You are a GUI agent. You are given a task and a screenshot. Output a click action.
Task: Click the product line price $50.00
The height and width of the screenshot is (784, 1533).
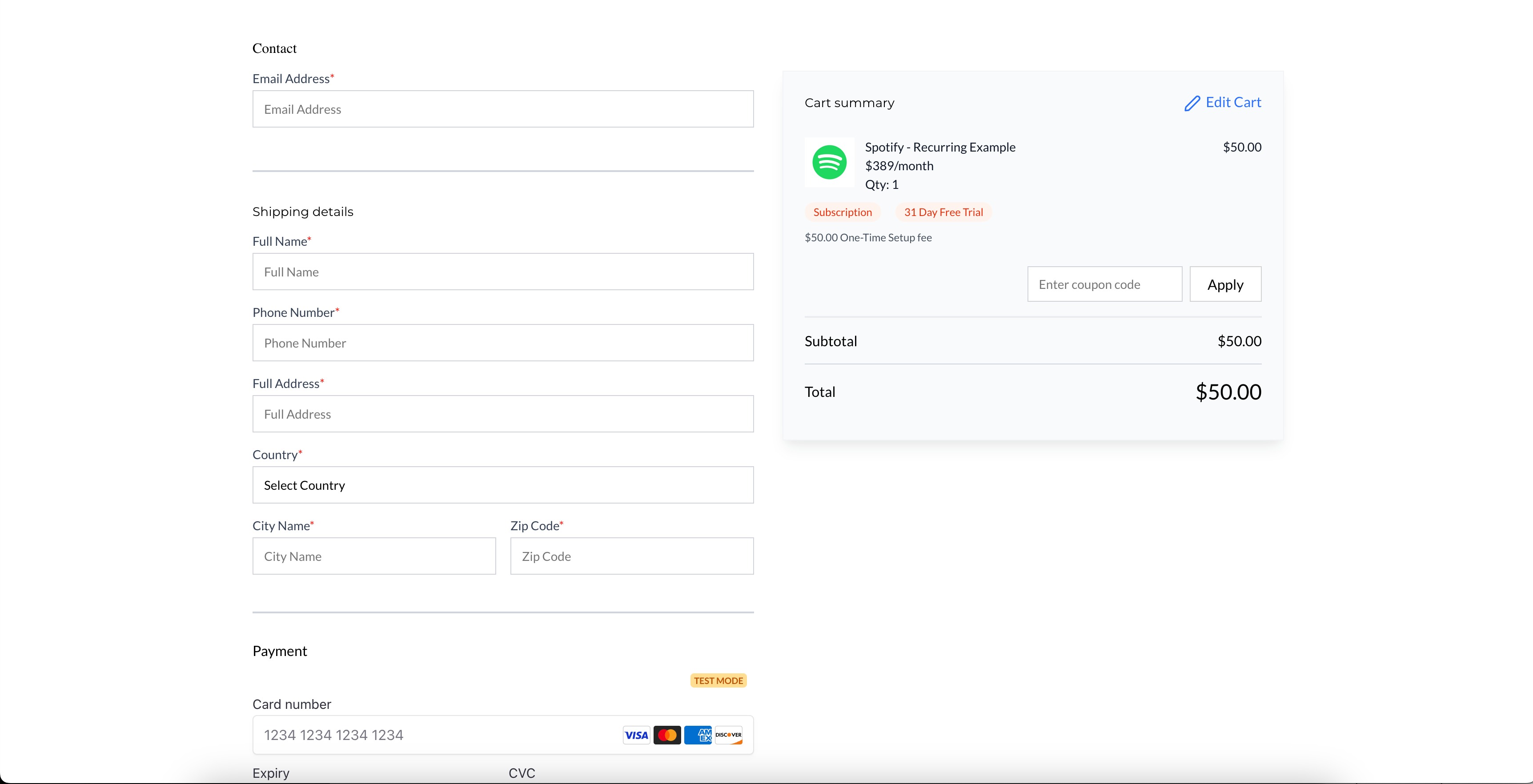tap(1242, 147)
